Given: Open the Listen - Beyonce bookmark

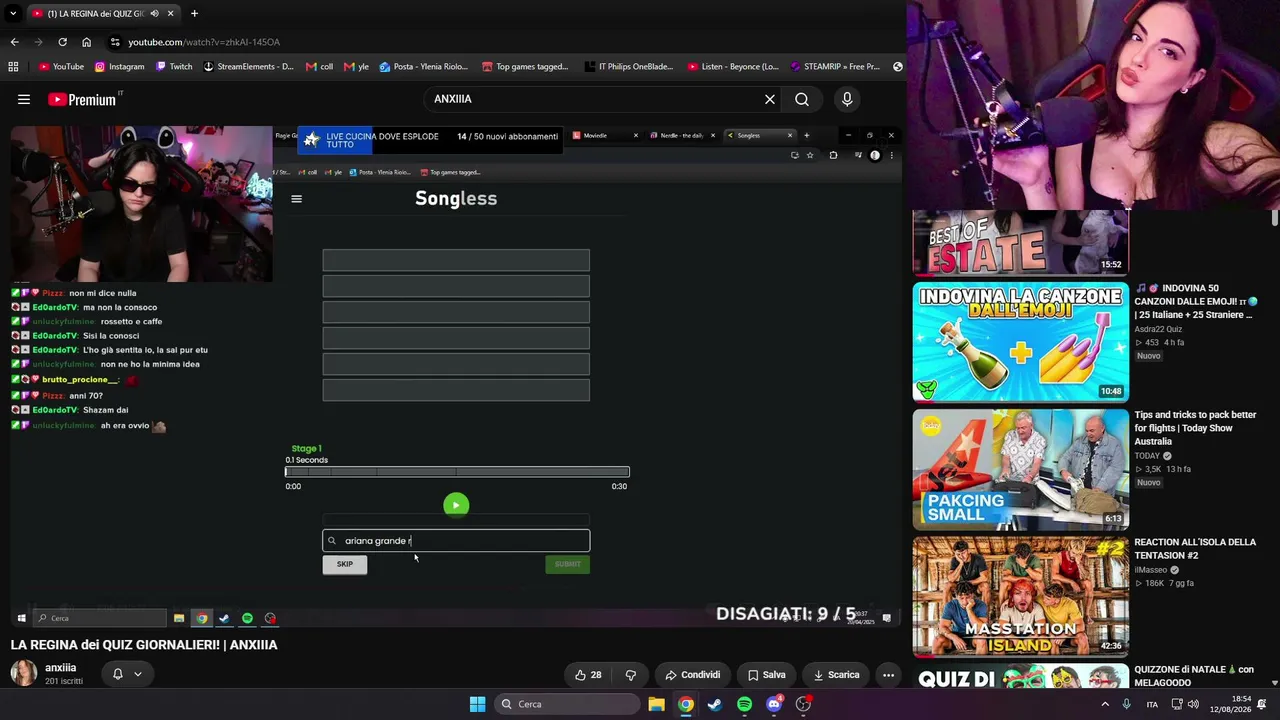Looking at the screenshot, I should tap(733, 67).
